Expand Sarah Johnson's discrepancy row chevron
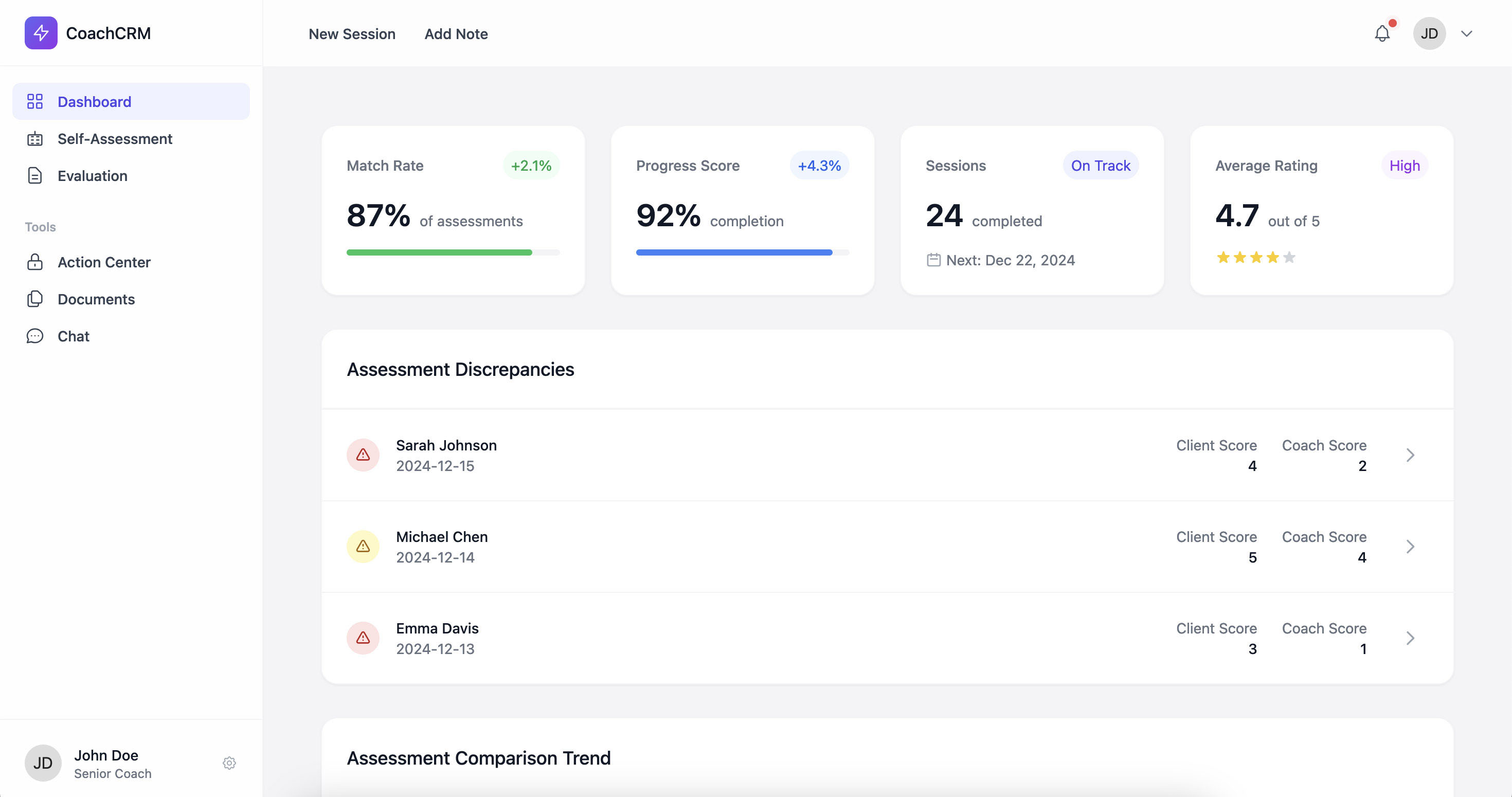 pos(1410,455)
